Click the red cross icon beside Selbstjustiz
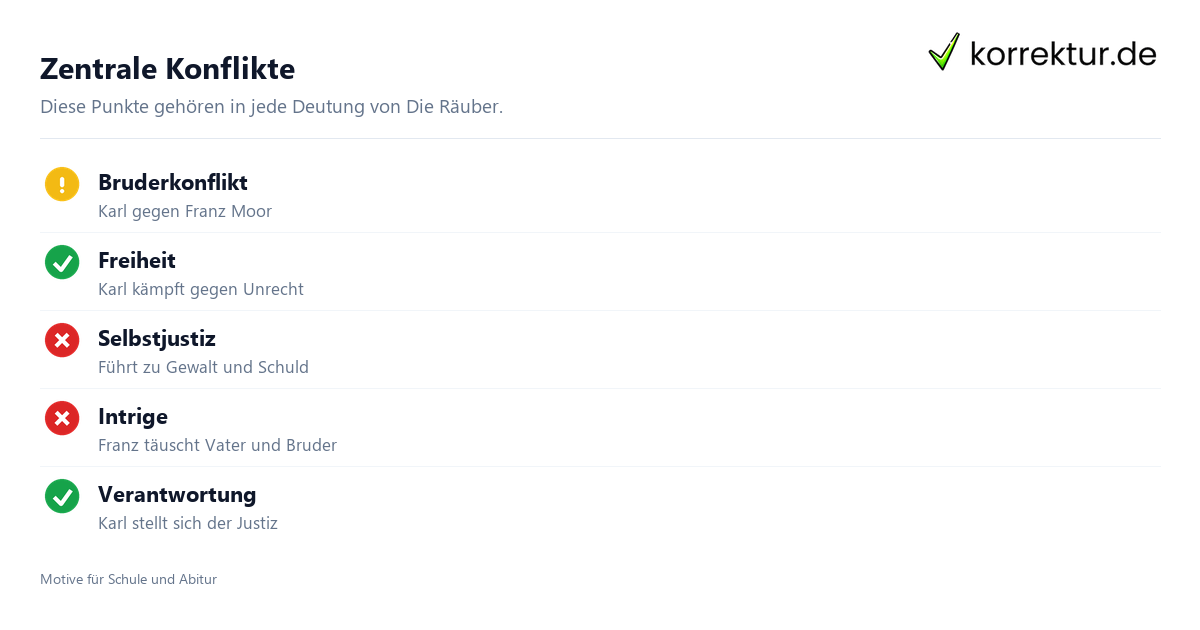 [62, 340]
